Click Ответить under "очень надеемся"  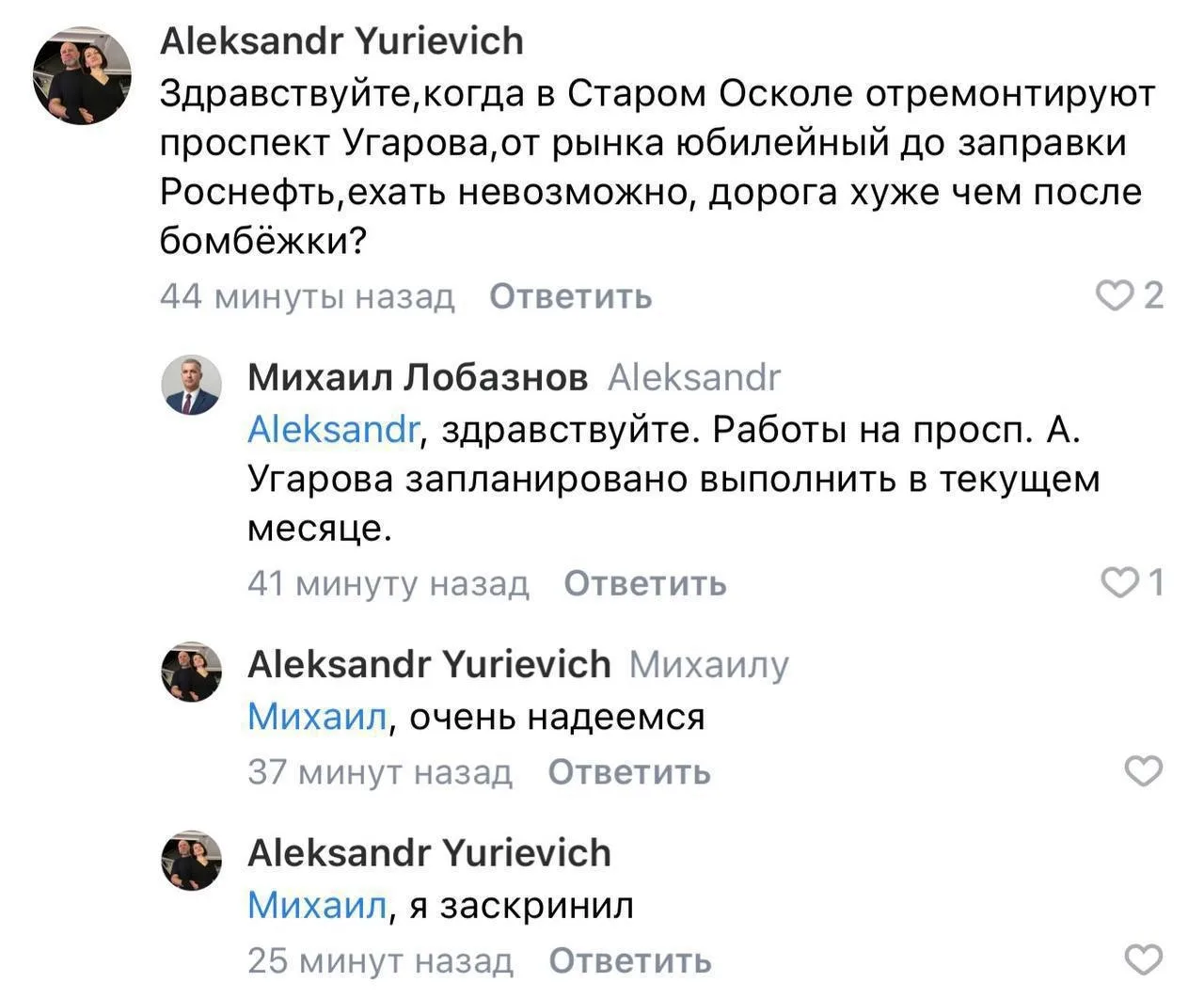click(628, 772)
